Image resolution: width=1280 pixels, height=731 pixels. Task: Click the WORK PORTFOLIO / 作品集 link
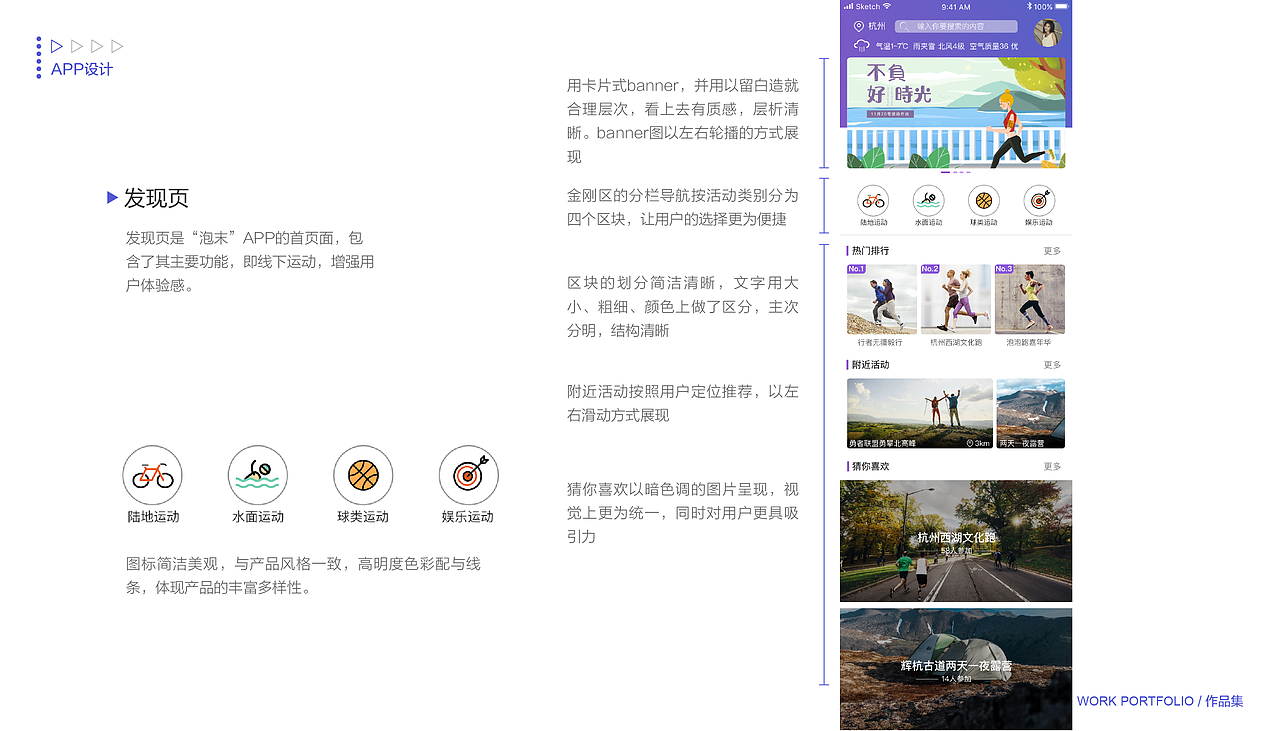[1159, 701]
